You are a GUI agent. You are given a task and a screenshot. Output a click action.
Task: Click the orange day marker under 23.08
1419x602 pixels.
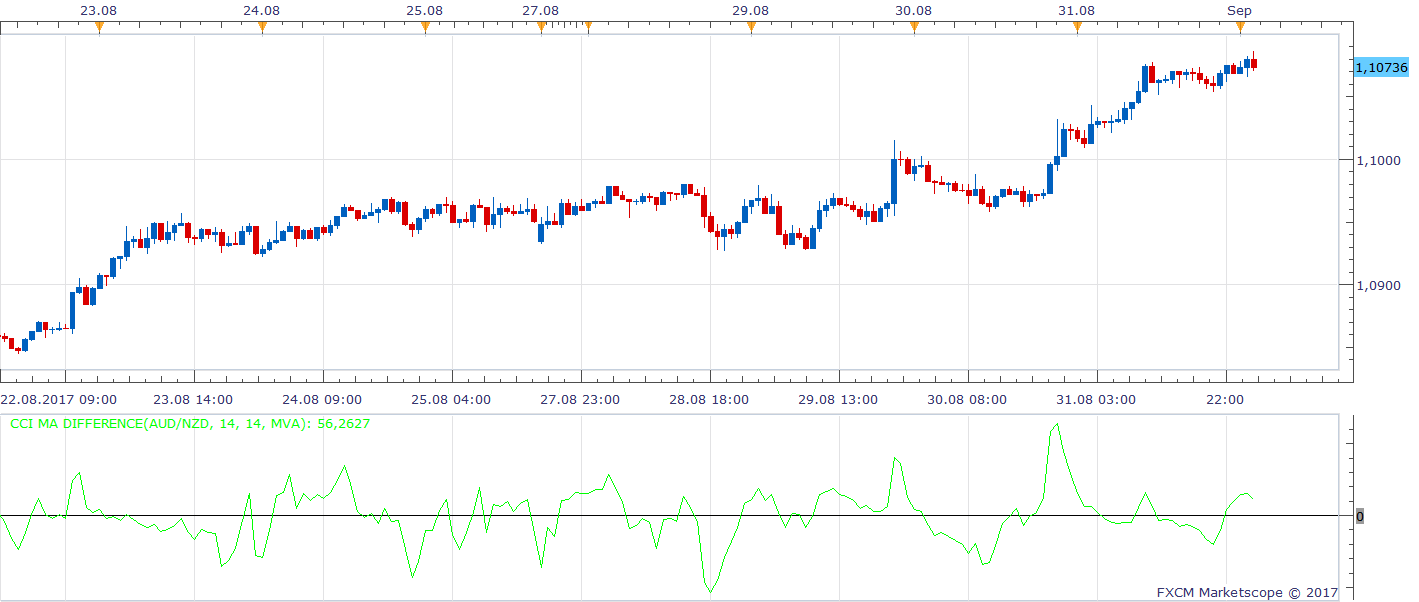click(99, 27)
